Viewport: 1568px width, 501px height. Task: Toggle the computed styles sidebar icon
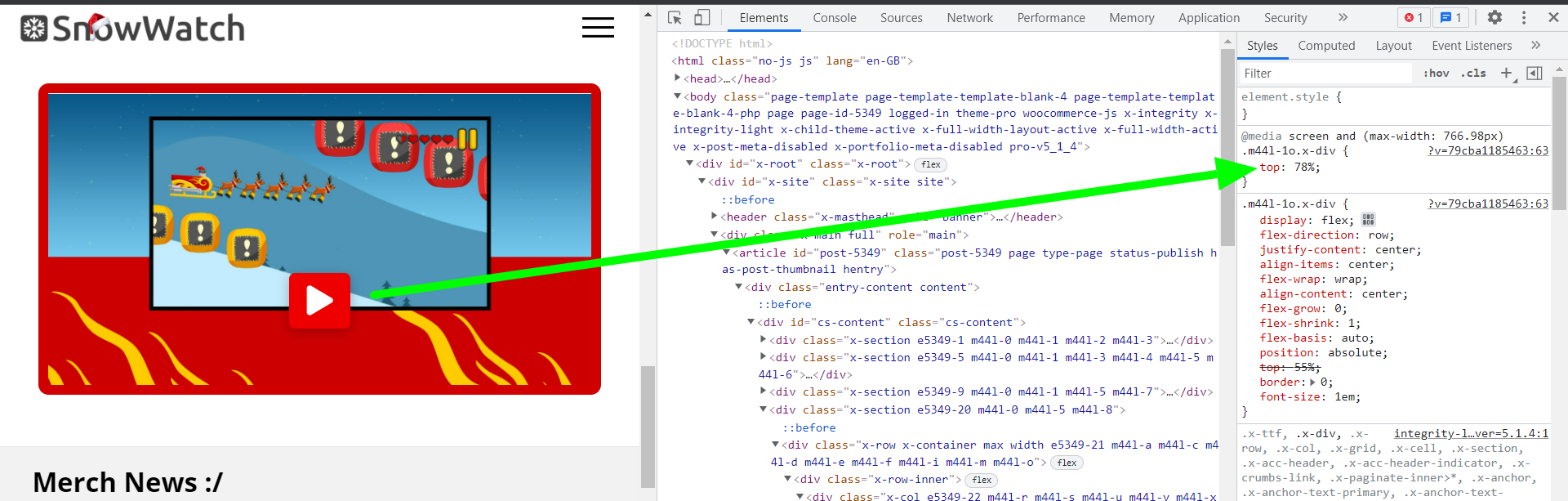1535,74
